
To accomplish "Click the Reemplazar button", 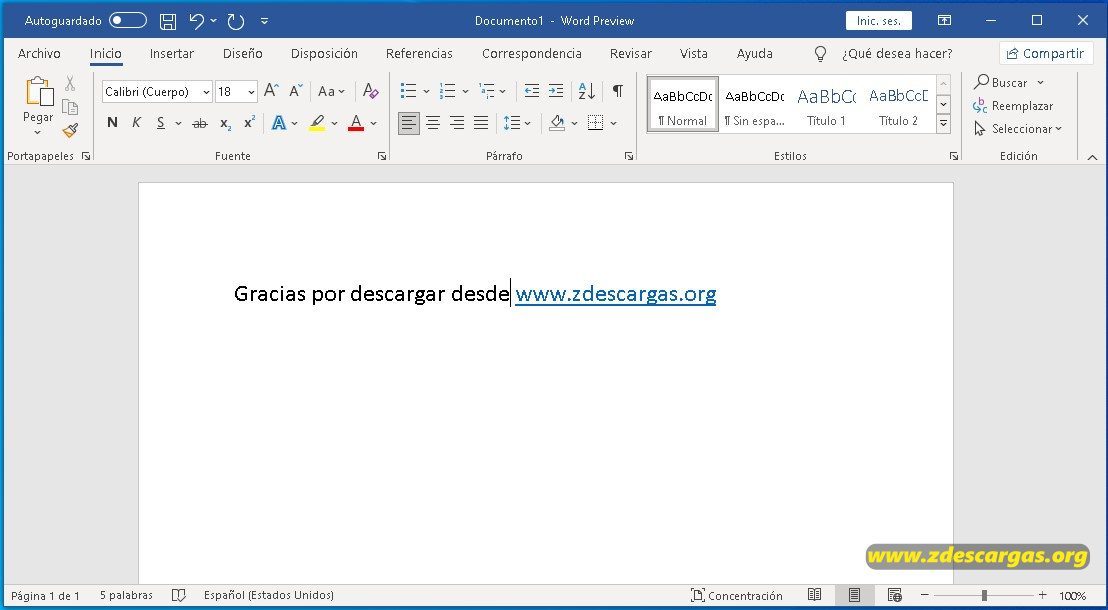I will (x=1013, y=106).
